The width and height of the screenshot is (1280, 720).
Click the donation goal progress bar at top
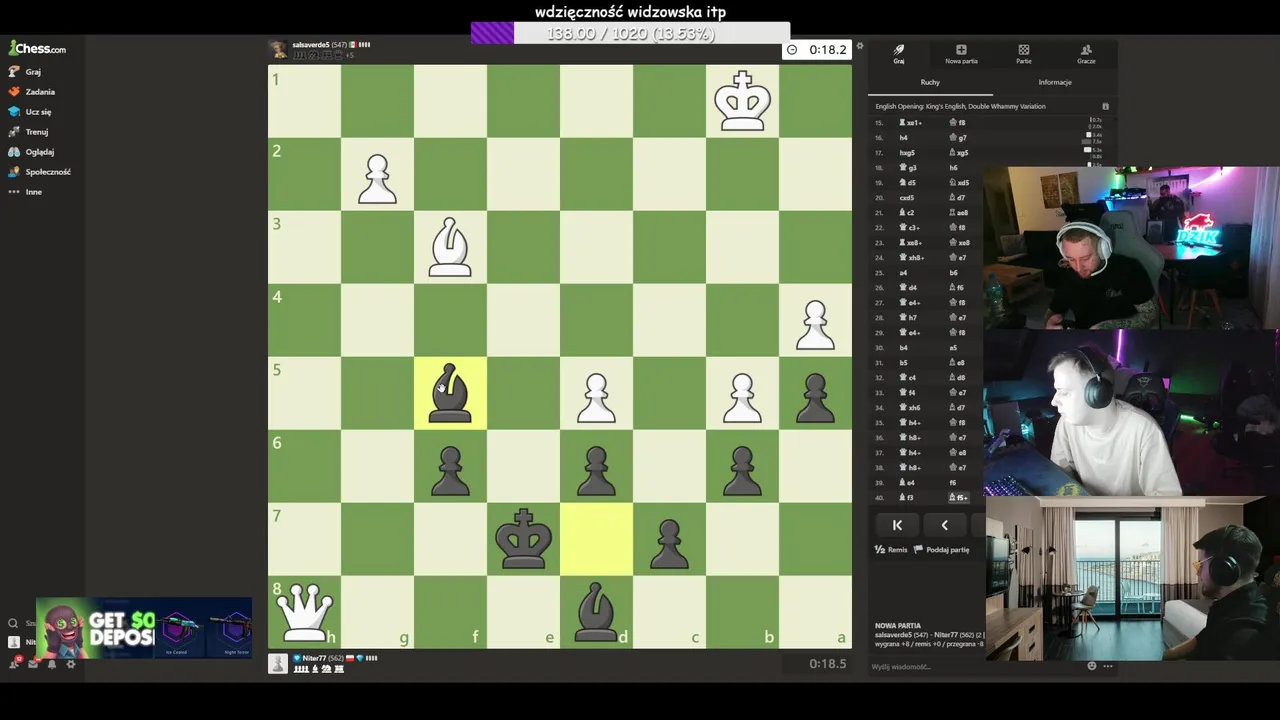630,34
